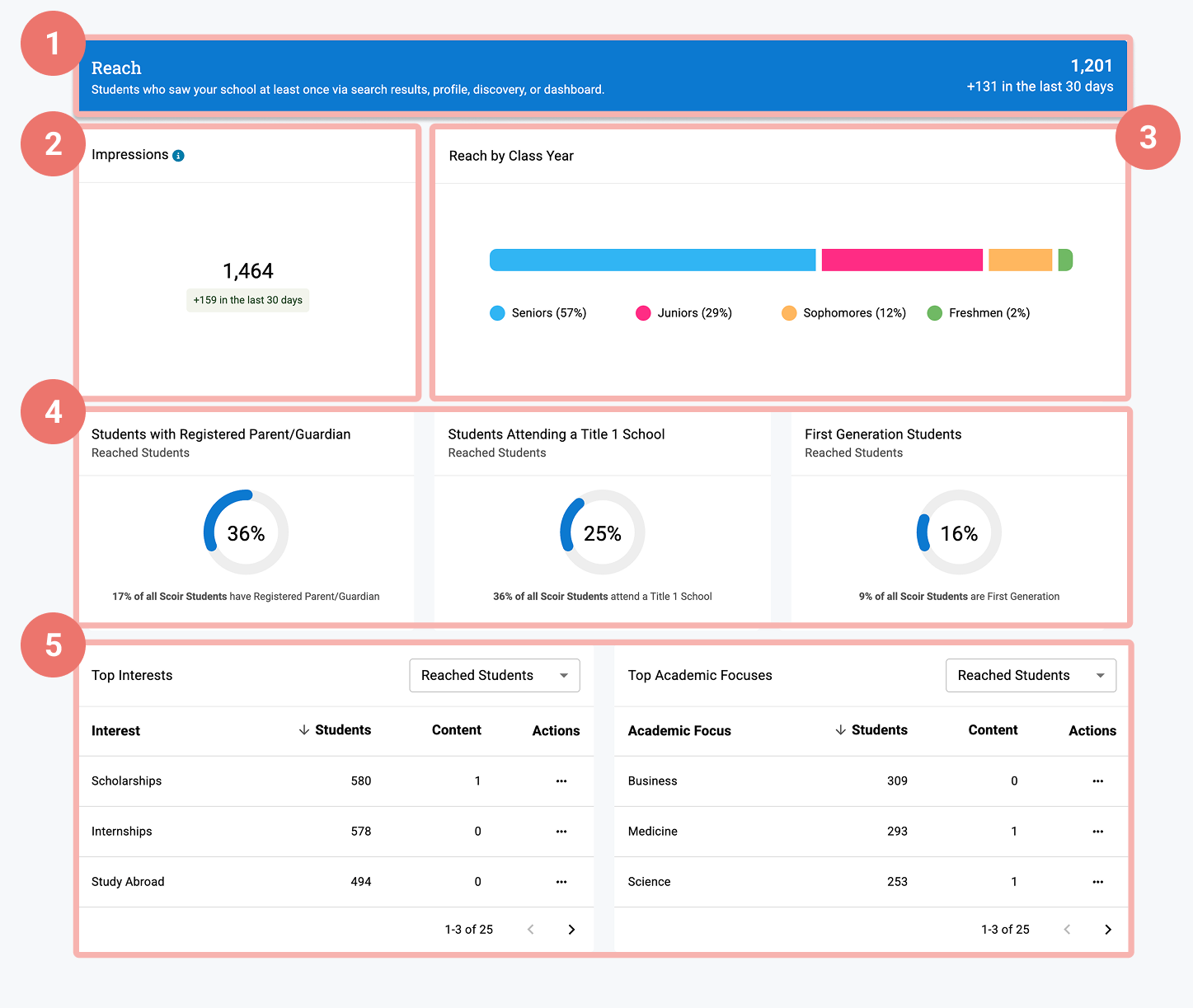1193x1008 pixels.
Task: Click the Seniors blue bar segment
Action: [652, 260]
